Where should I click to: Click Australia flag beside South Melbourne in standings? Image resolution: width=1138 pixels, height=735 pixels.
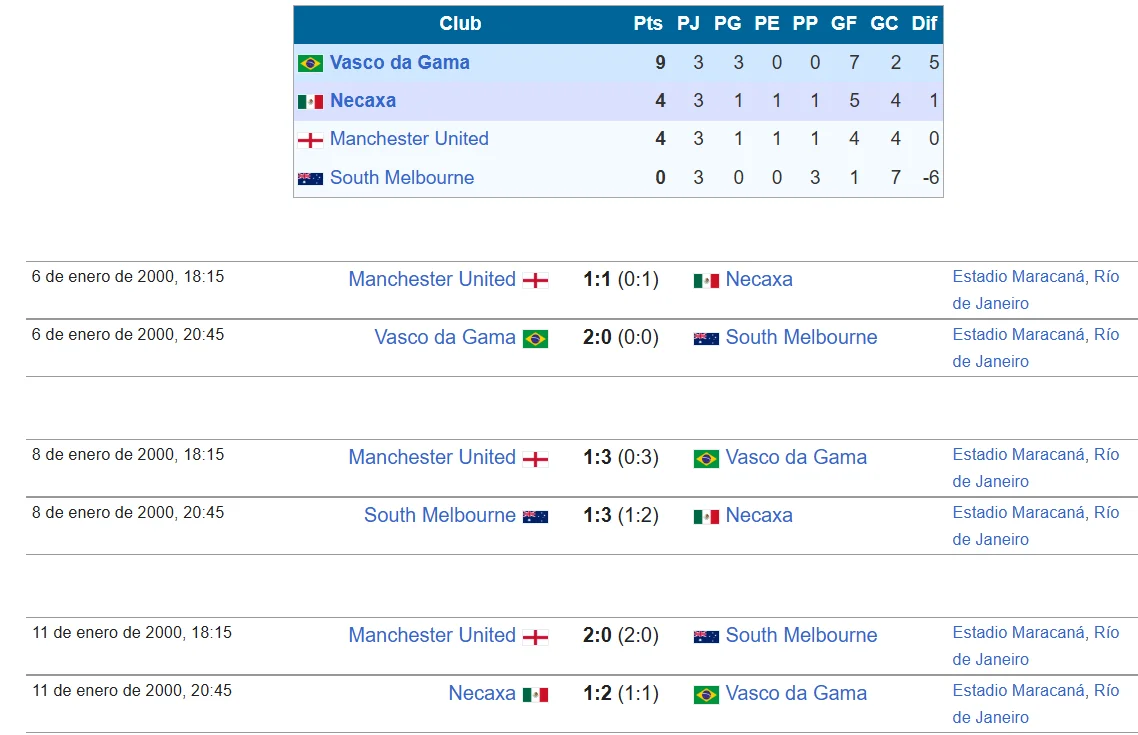click(310, 178)
